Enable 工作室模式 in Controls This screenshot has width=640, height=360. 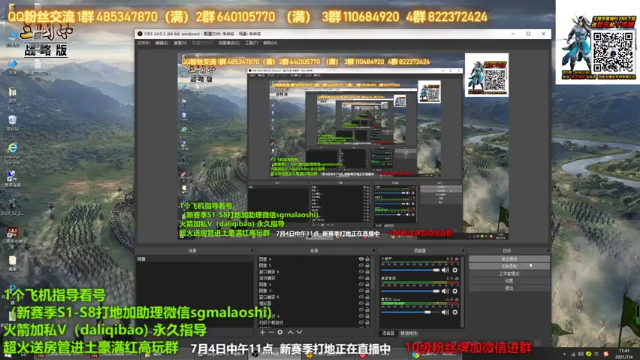509,274
